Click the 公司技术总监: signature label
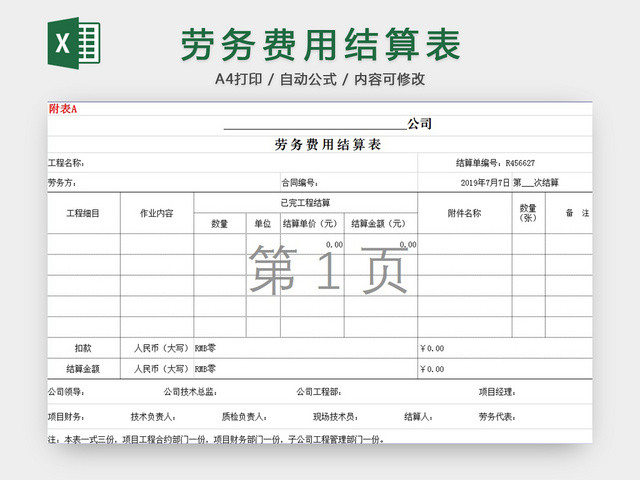The height and width of the screenshot is (480, 640). (190, 392)
